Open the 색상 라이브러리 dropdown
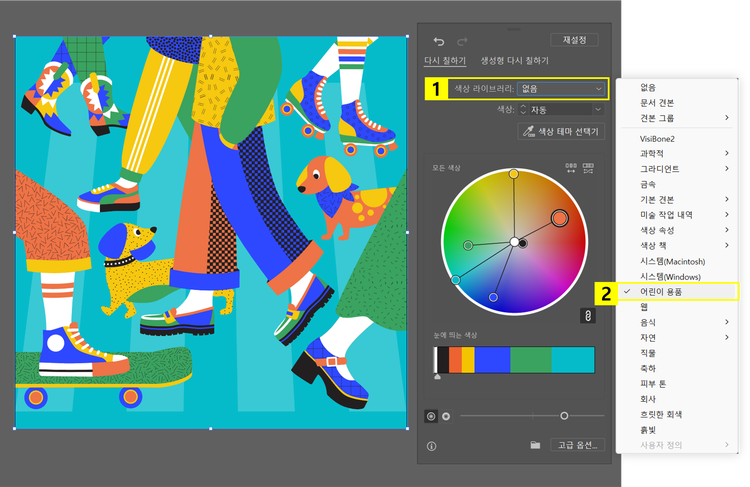The width and height of the screenshot is (750, 487). [x=561, y=89]
